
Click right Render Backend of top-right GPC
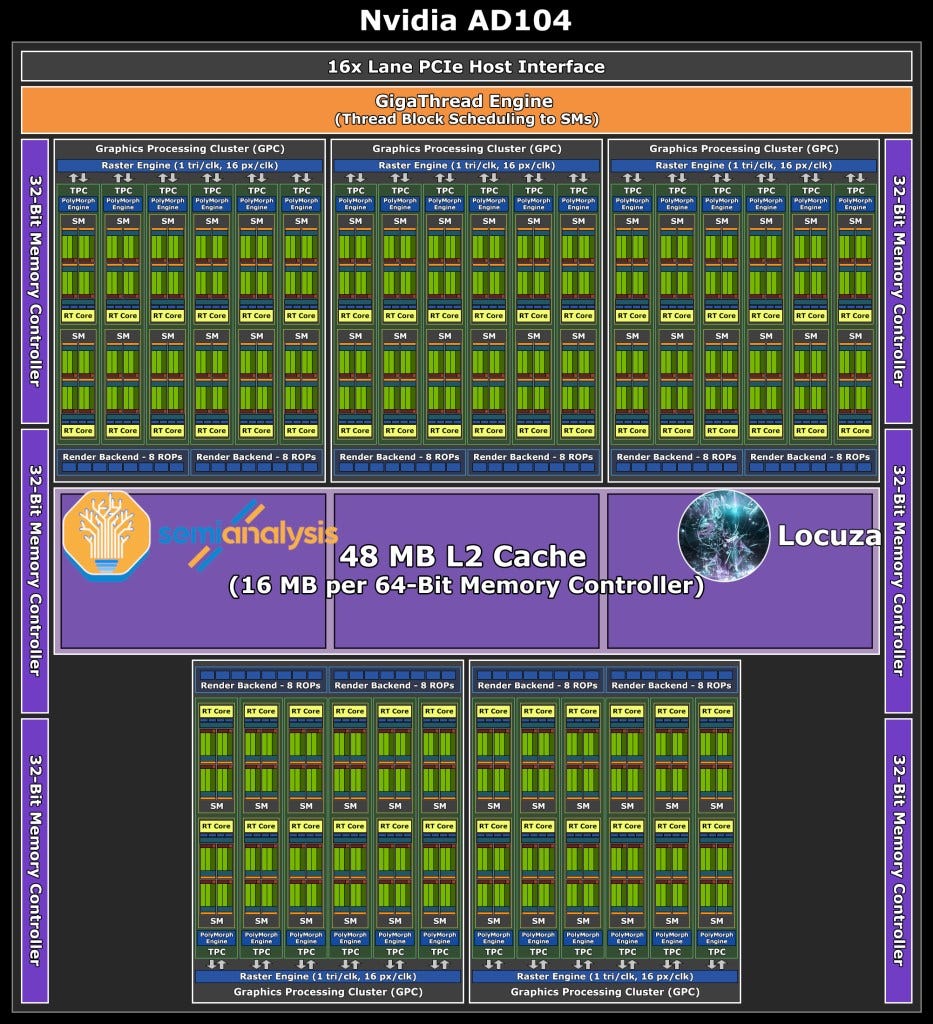[x=810, y=462]
